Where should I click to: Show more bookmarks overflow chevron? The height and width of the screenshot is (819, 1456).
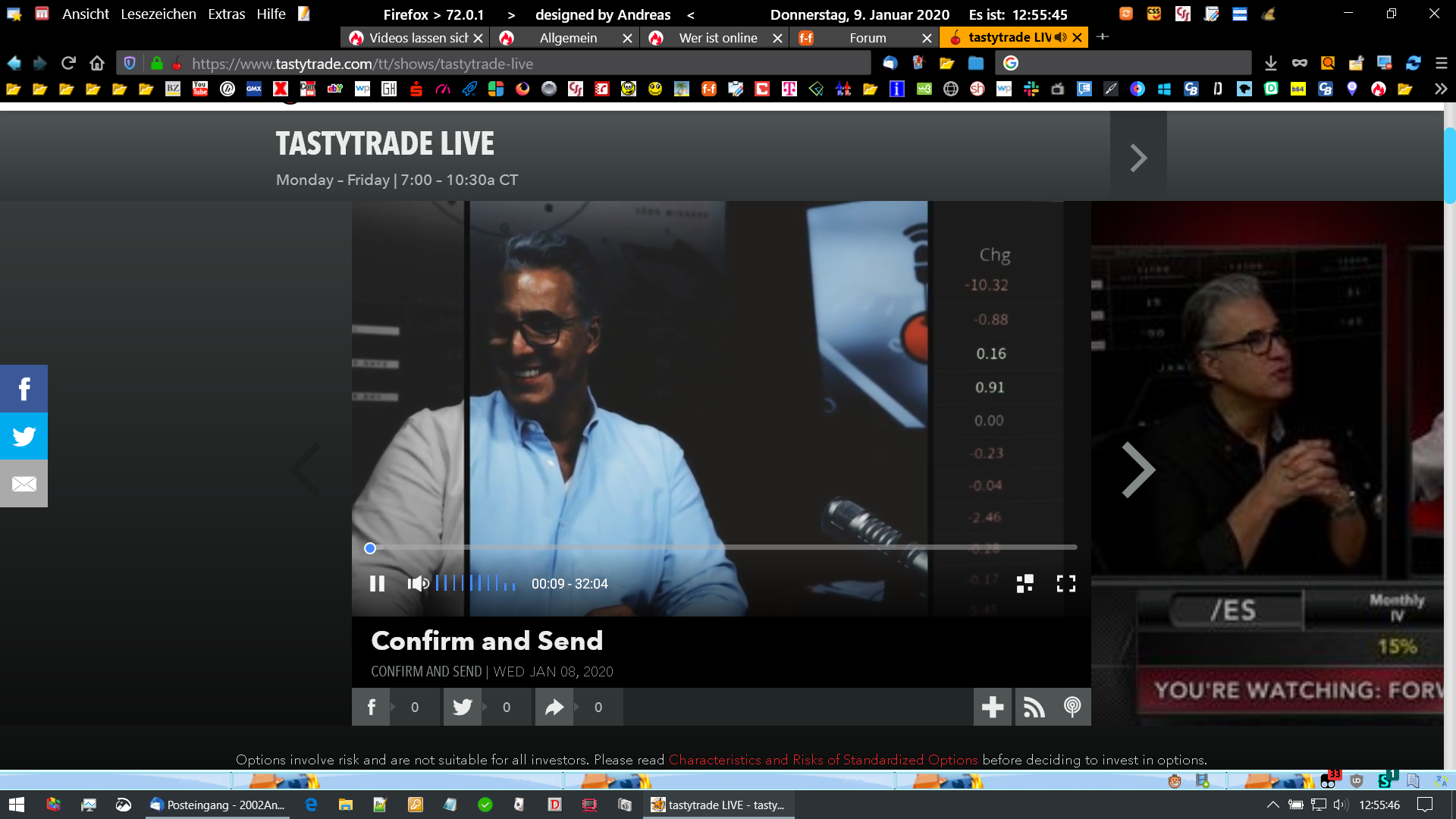pos(1440,89)
